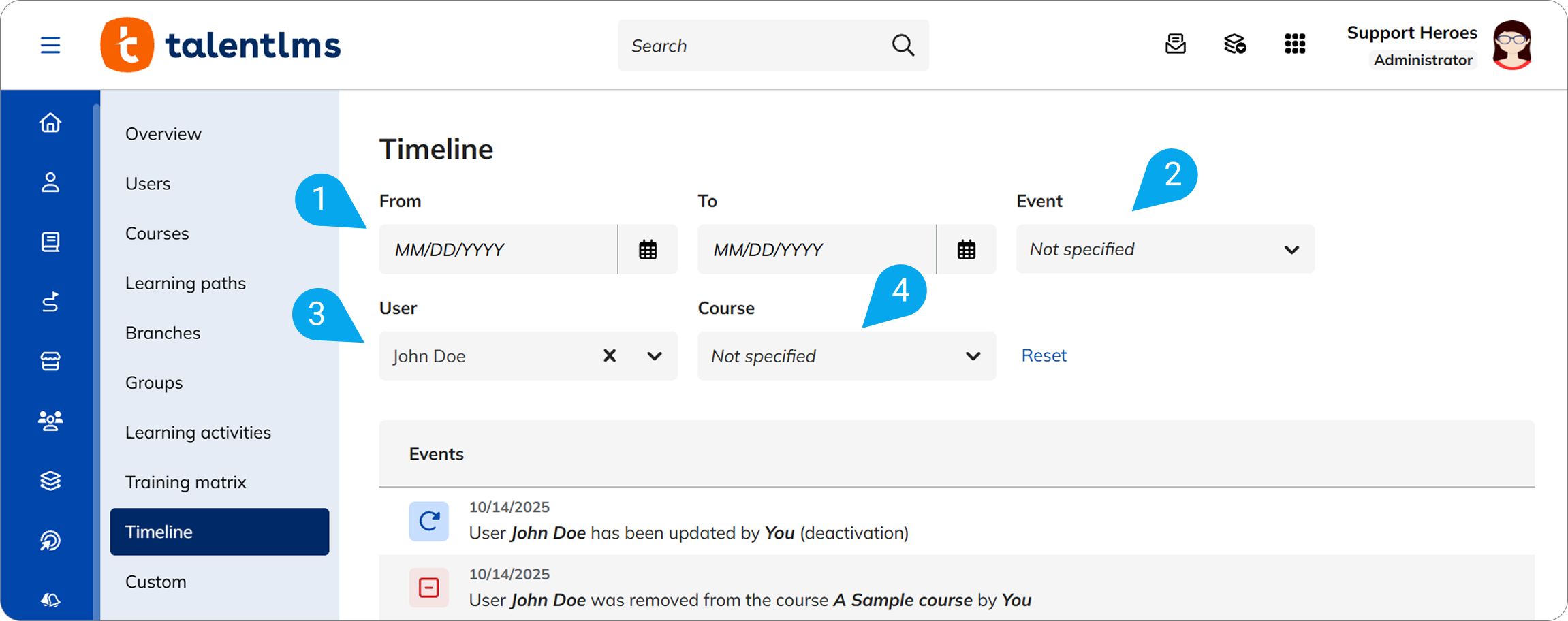Click the From date input field

coord(499,250)
